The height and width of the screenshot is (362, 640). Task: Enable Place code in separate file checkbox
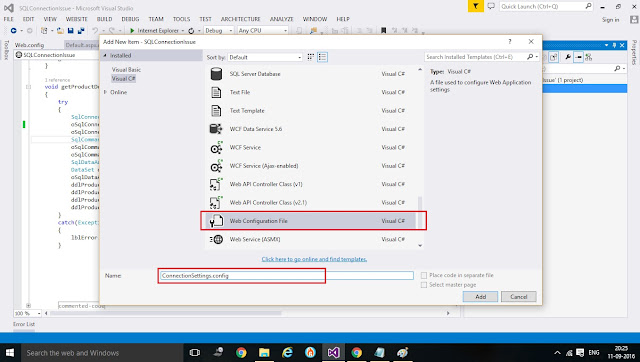coord(424,275)
